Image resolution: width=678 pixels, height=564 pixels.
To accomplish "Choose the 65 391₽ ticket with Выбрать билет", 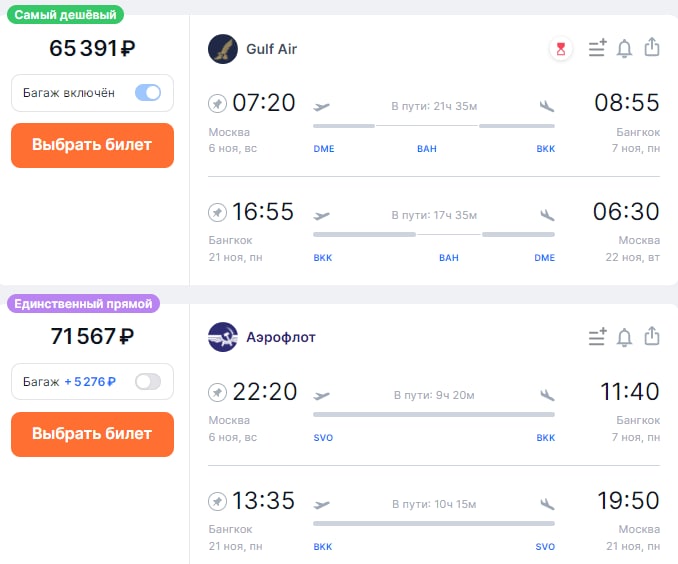I will 93,145.
